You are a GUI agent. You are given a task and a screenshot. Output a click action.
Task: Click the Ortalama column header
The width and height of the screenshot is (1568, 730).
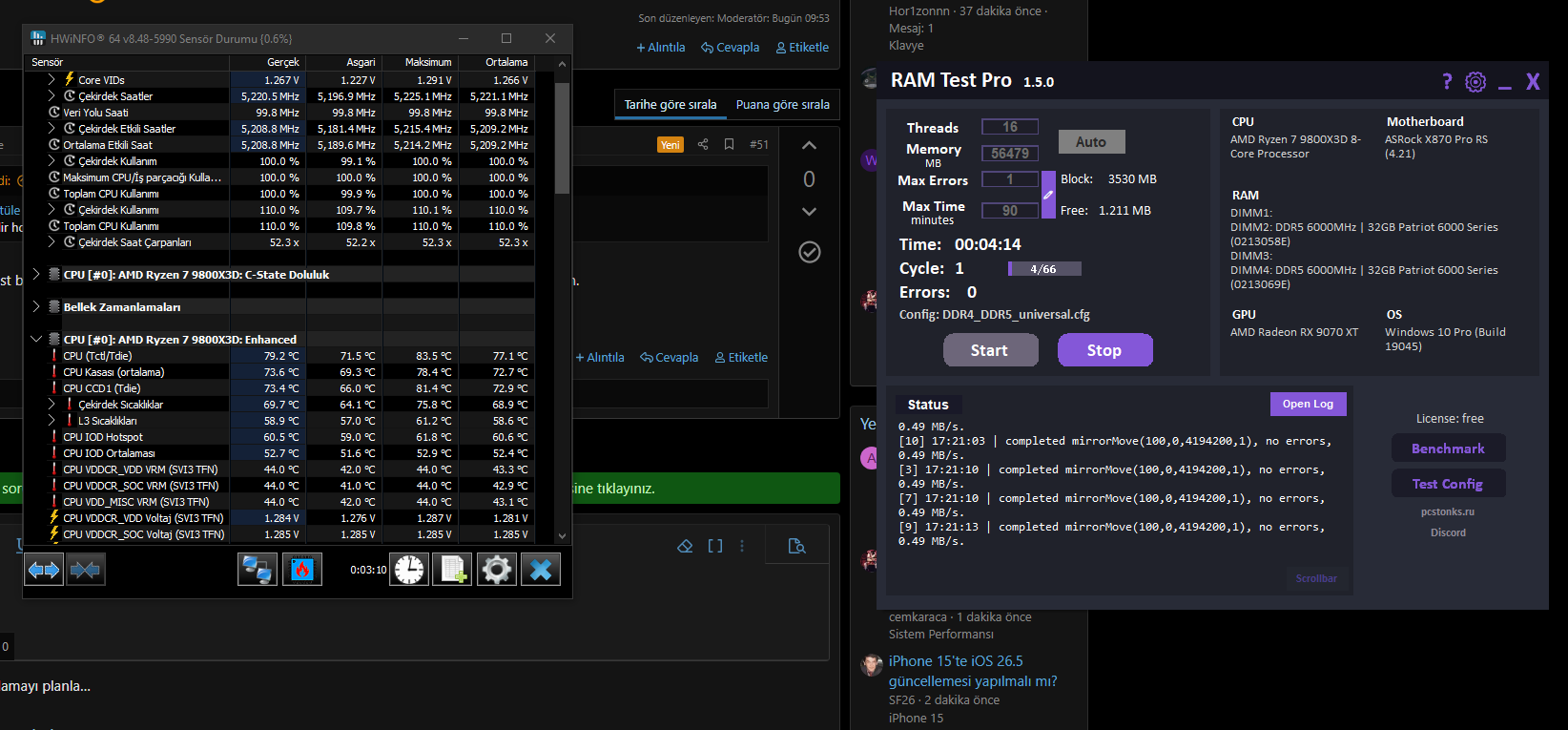click(x=497, y=62)
